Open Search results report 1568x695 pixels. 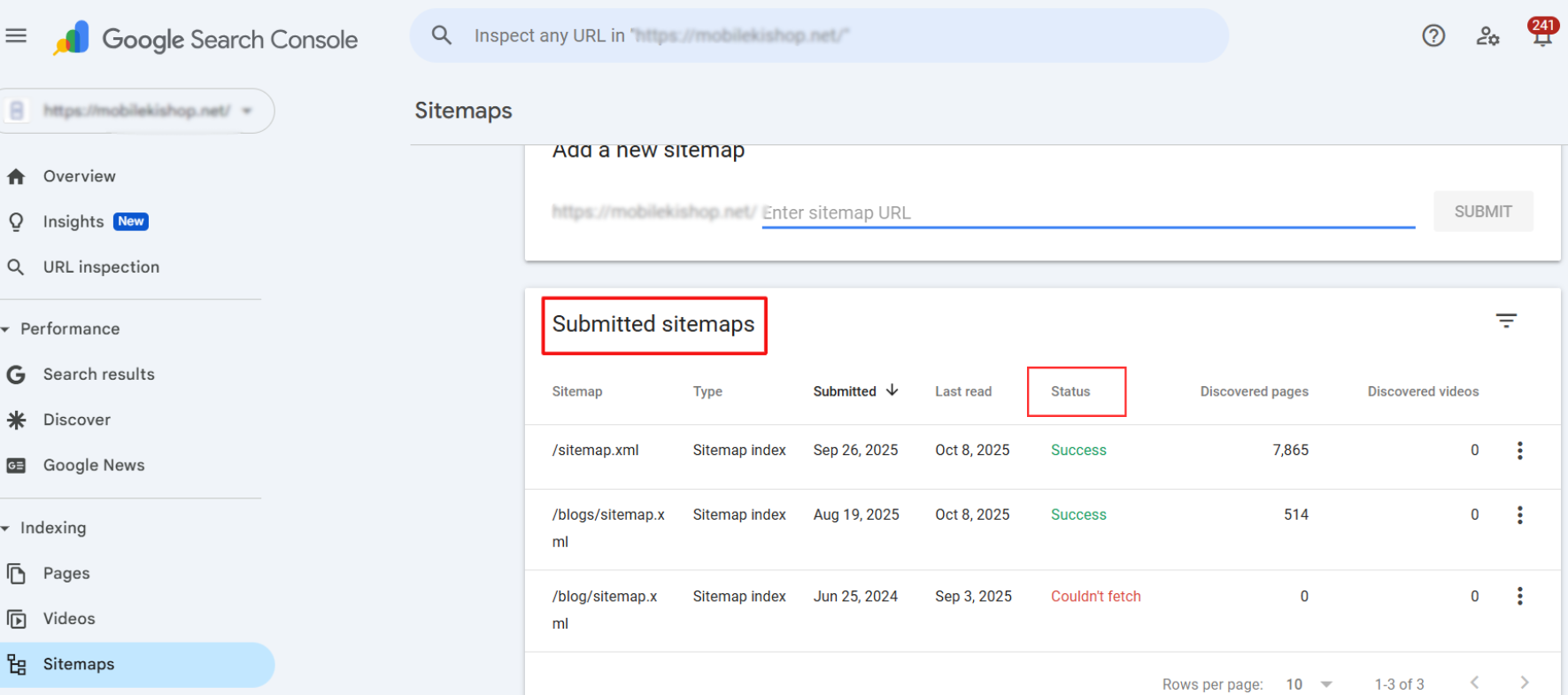(99, 375)
